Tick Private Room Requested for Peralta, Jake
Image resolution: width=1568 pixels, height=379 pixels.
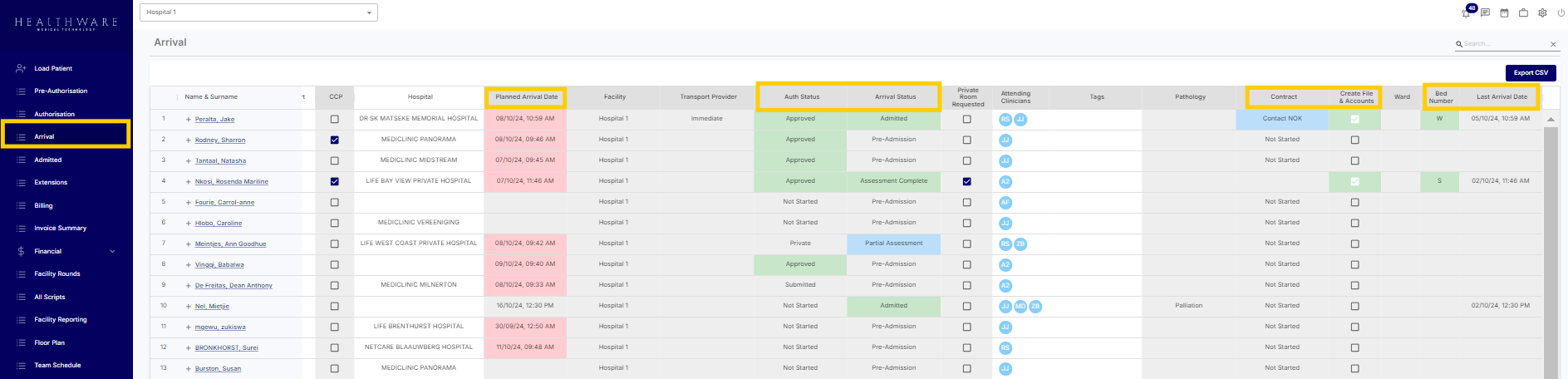pyautogui.click(x=966, y=119)
